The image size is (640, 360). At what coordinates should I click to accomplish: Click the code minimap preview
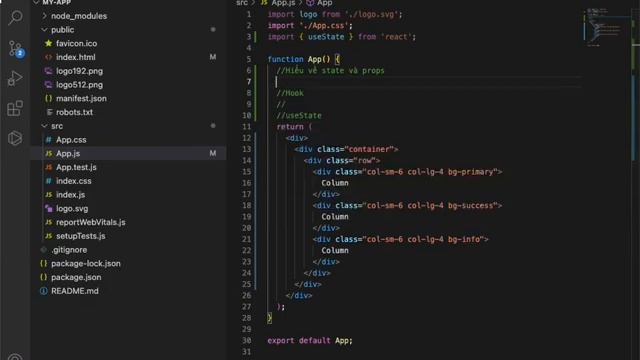[x=606, y=27]
